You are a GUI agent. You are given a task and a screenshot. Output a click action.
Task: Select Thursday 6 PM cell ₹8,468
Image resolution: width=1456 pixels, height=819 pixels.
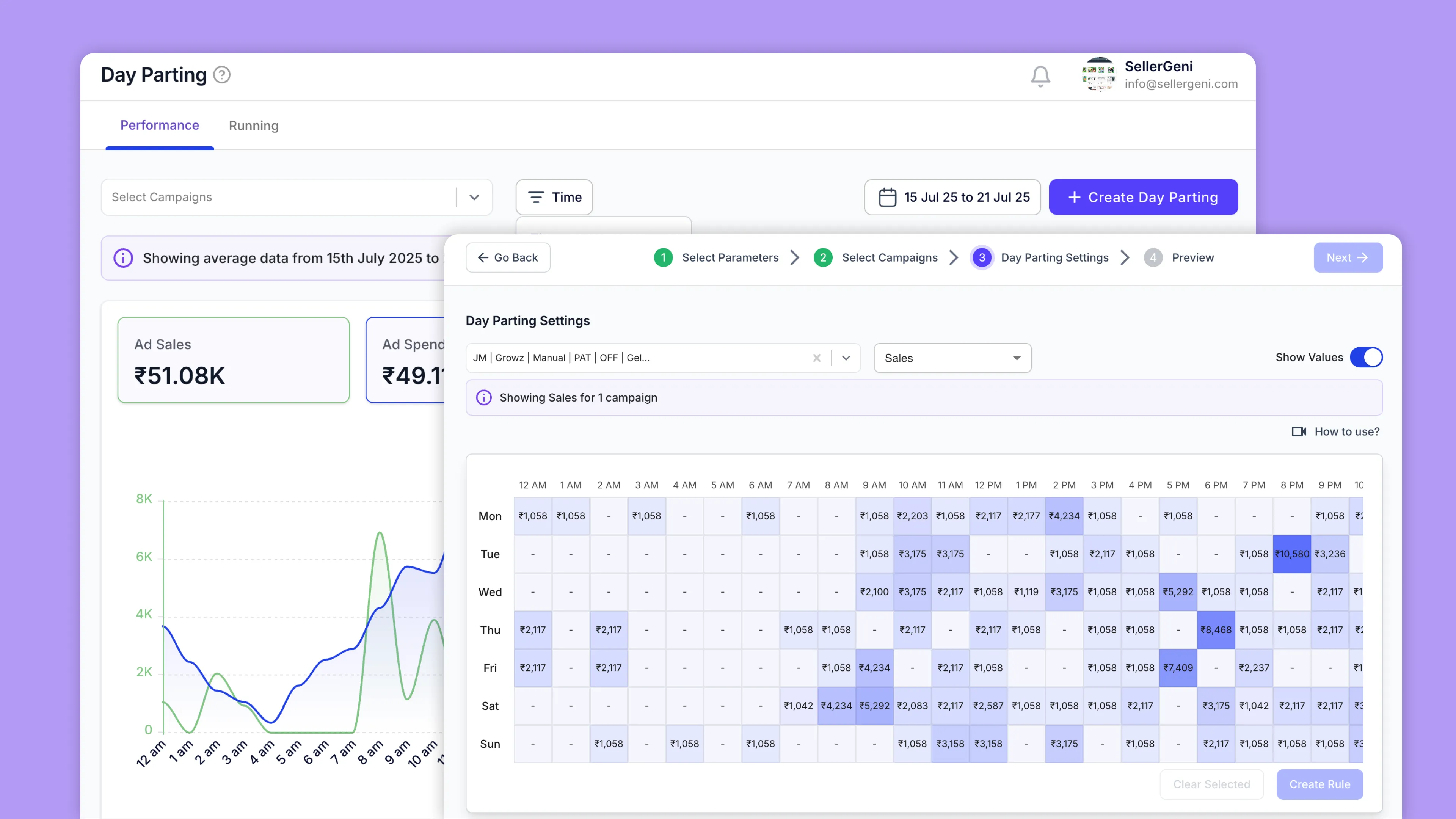(1216, 630)
